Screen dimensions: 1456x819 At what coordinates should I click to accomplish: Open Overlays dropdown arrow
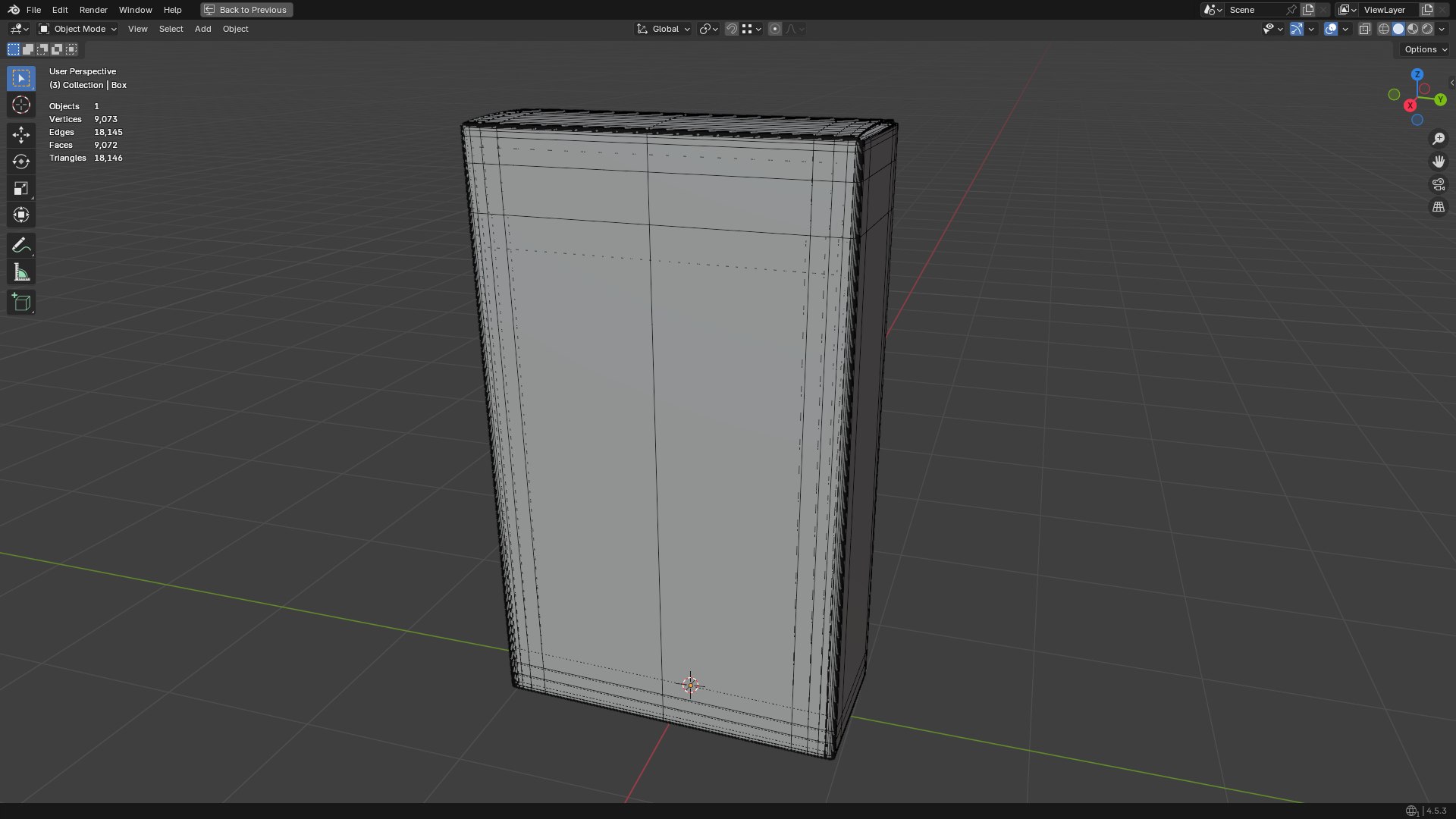(1345, 29)
